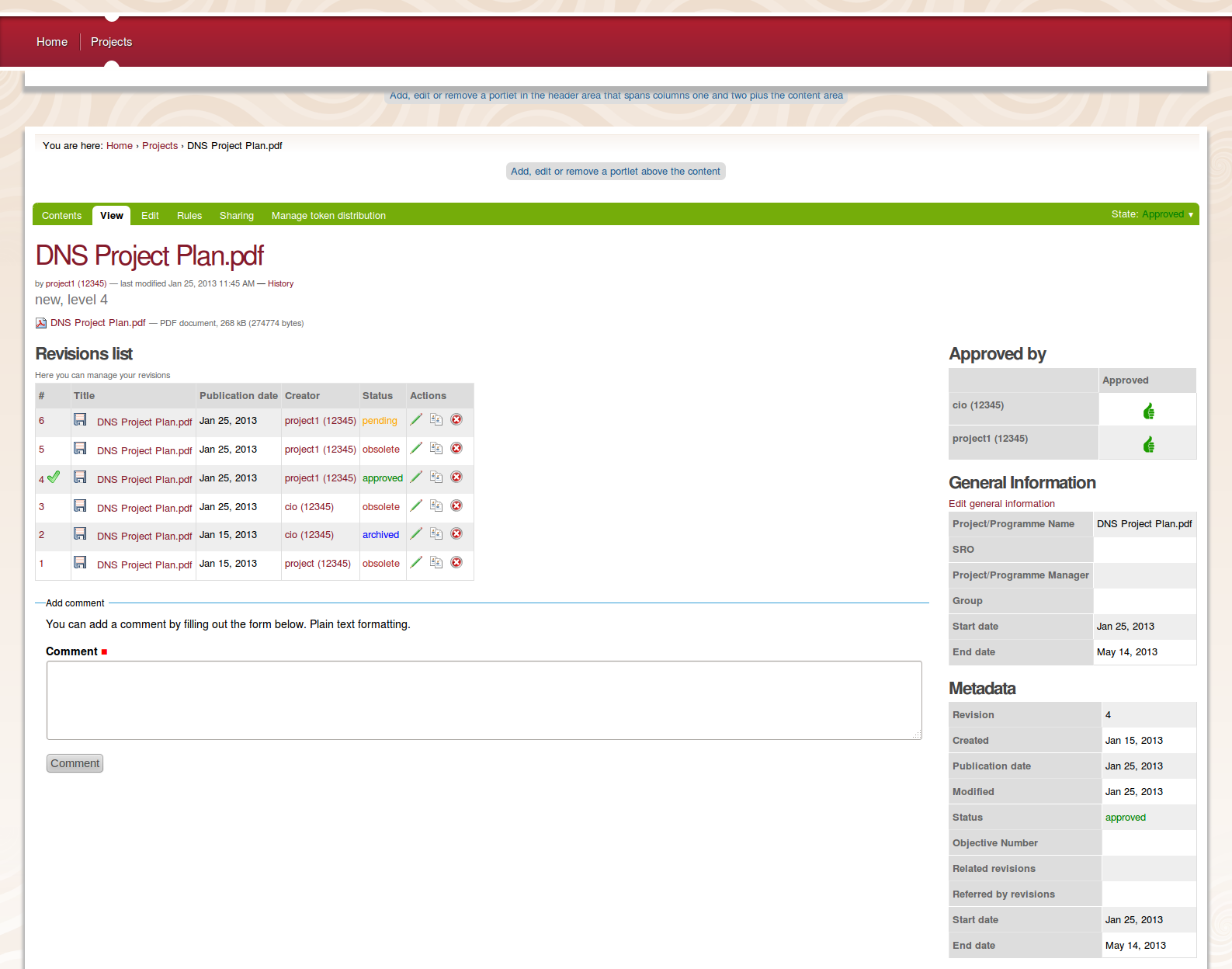1232x969 pixels.
Task: Delete revision 4 with the red X icon
Action: [x=456, y=477]
